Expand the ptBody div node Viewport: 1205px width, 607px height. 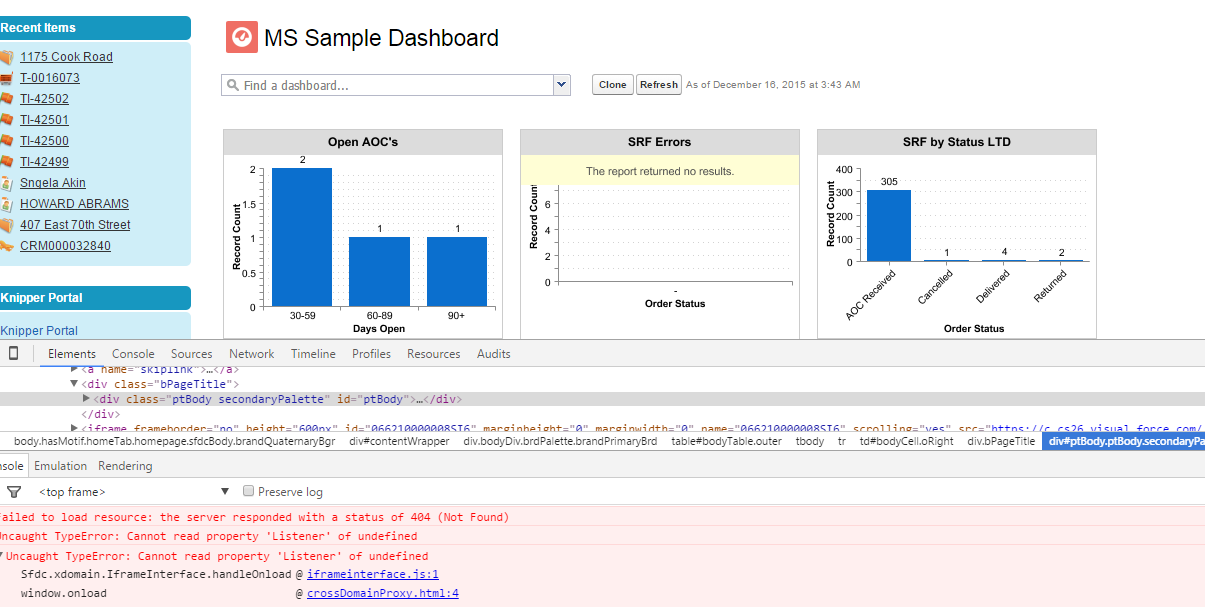click(86, 399)
